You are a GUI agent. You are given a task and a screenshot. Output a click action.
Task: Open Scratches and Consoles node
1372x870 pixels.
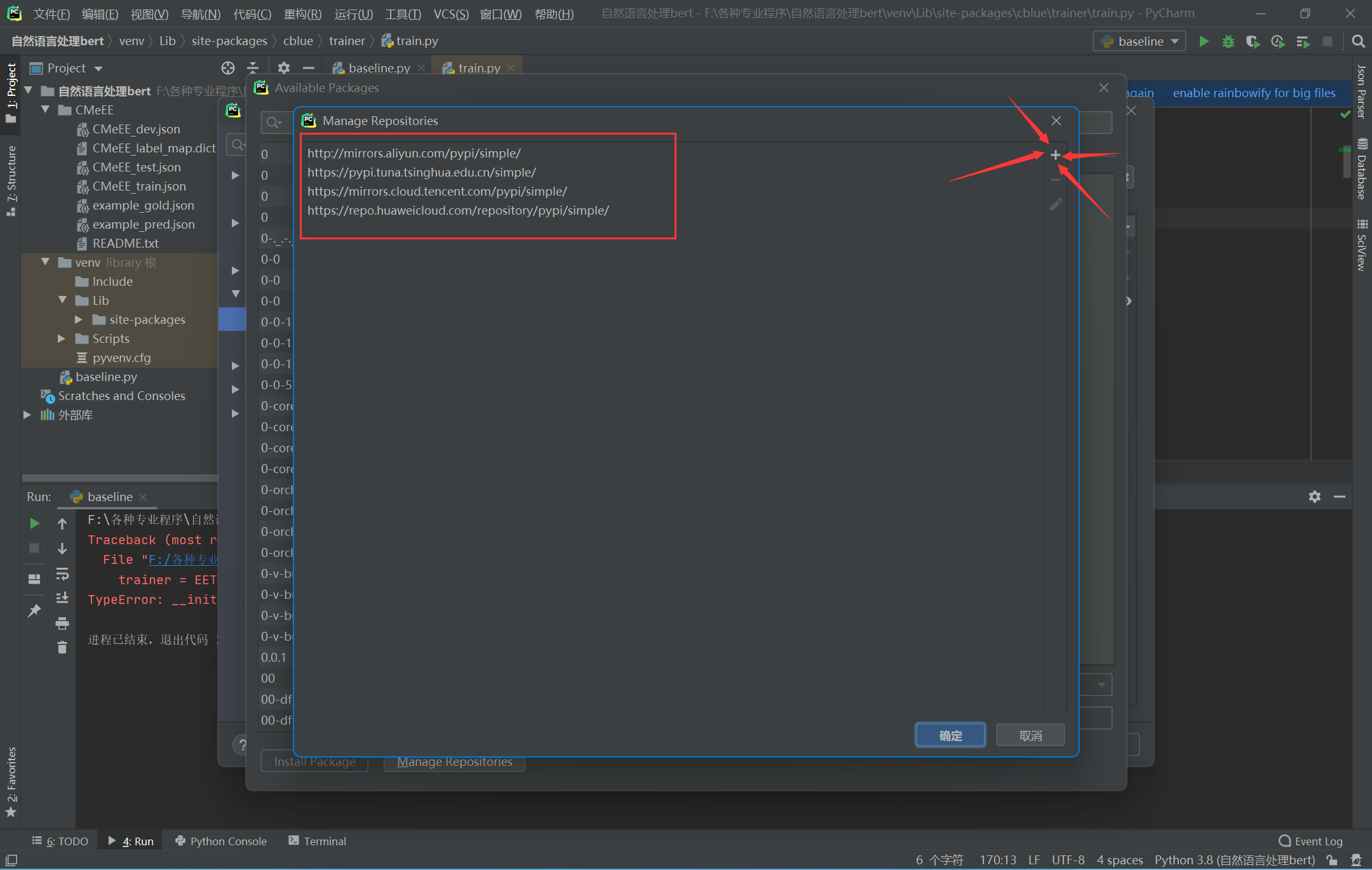(x=121, y=396)
